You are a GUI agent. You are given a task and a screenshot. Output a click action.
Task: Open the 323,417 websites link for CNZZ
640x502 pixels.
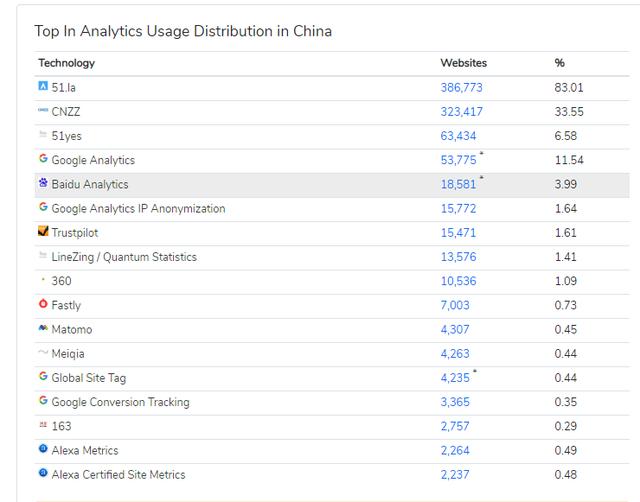pyautogui.click(x=461, y=111)
